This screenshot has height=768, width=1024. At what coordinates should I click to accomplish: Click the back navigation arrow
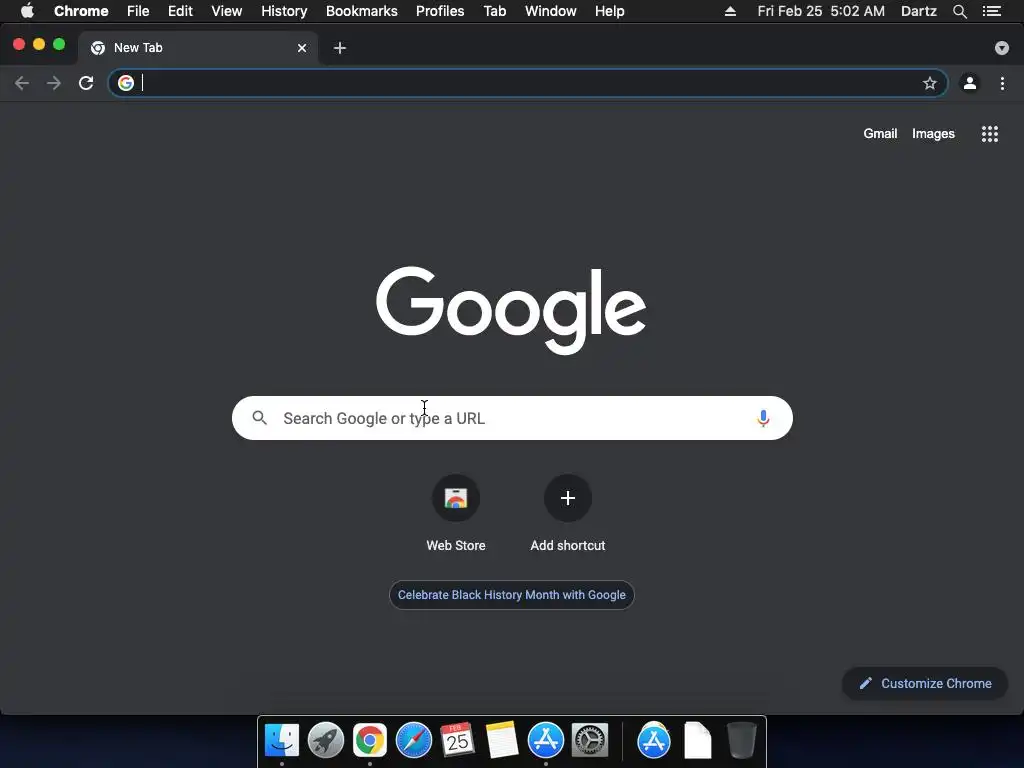click(22, 83)
